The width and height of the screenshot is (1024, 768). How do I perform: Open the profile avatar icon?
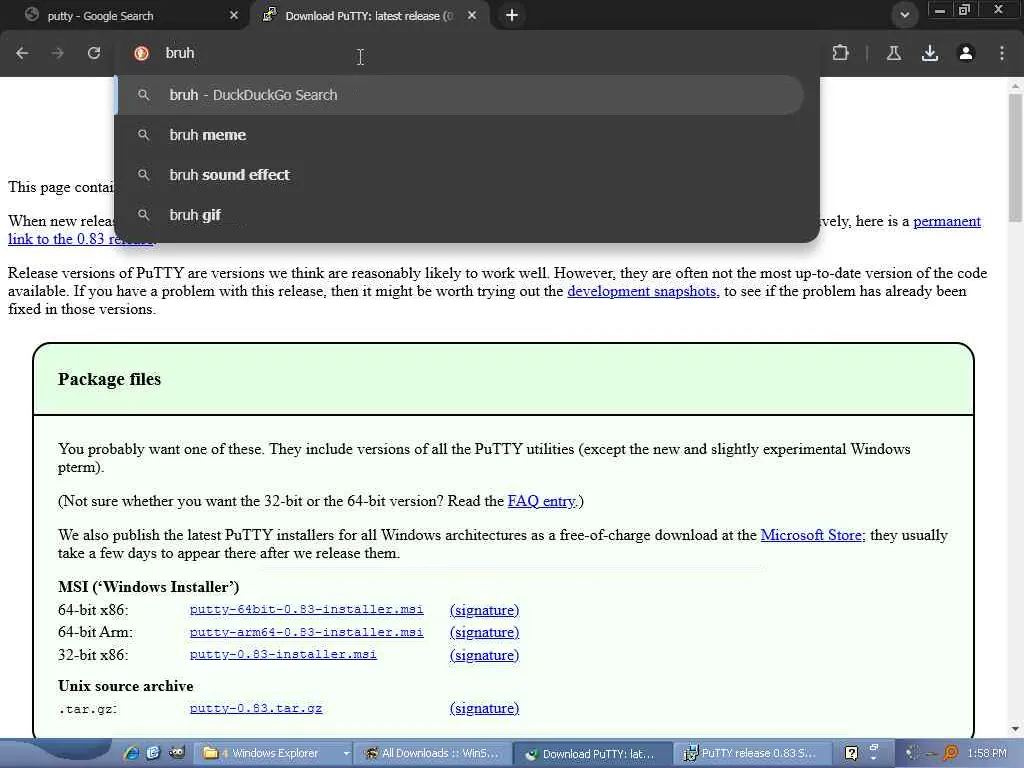click(x=966, y=53)
